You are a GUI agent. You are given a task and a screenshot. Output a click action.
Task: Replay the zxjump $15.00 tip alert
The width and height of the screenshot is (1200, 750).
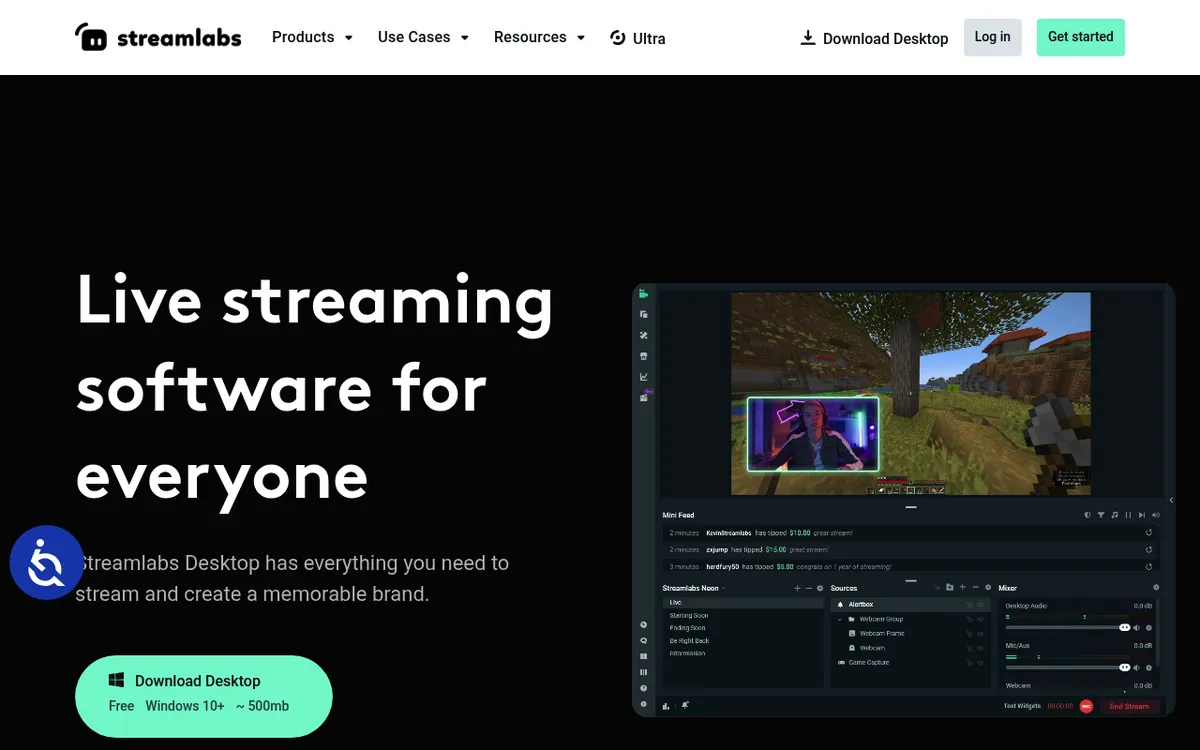click(1149, 550)
